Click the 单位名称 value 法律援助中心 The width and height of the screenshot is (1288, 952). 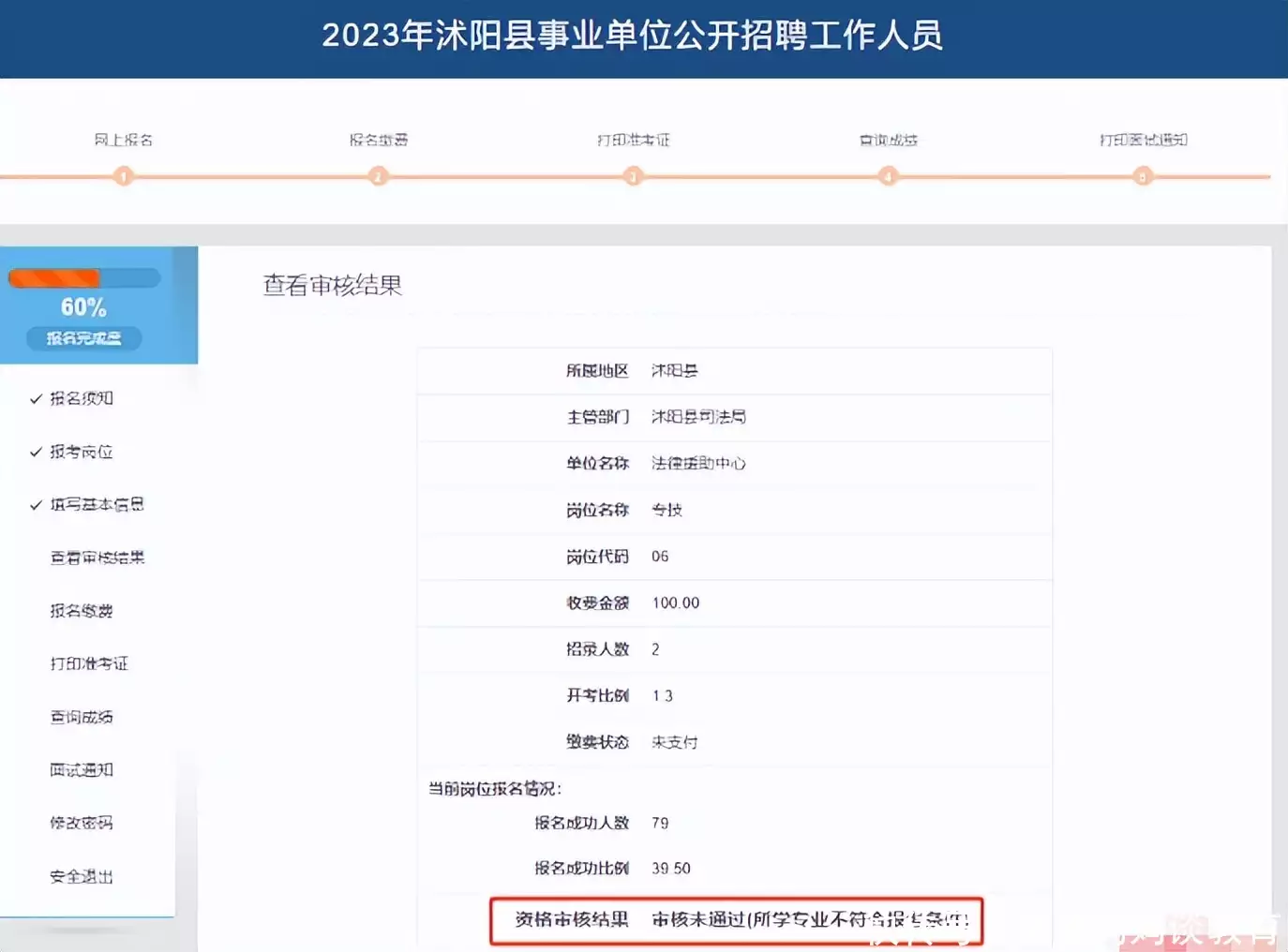click(x=698, y=463)
